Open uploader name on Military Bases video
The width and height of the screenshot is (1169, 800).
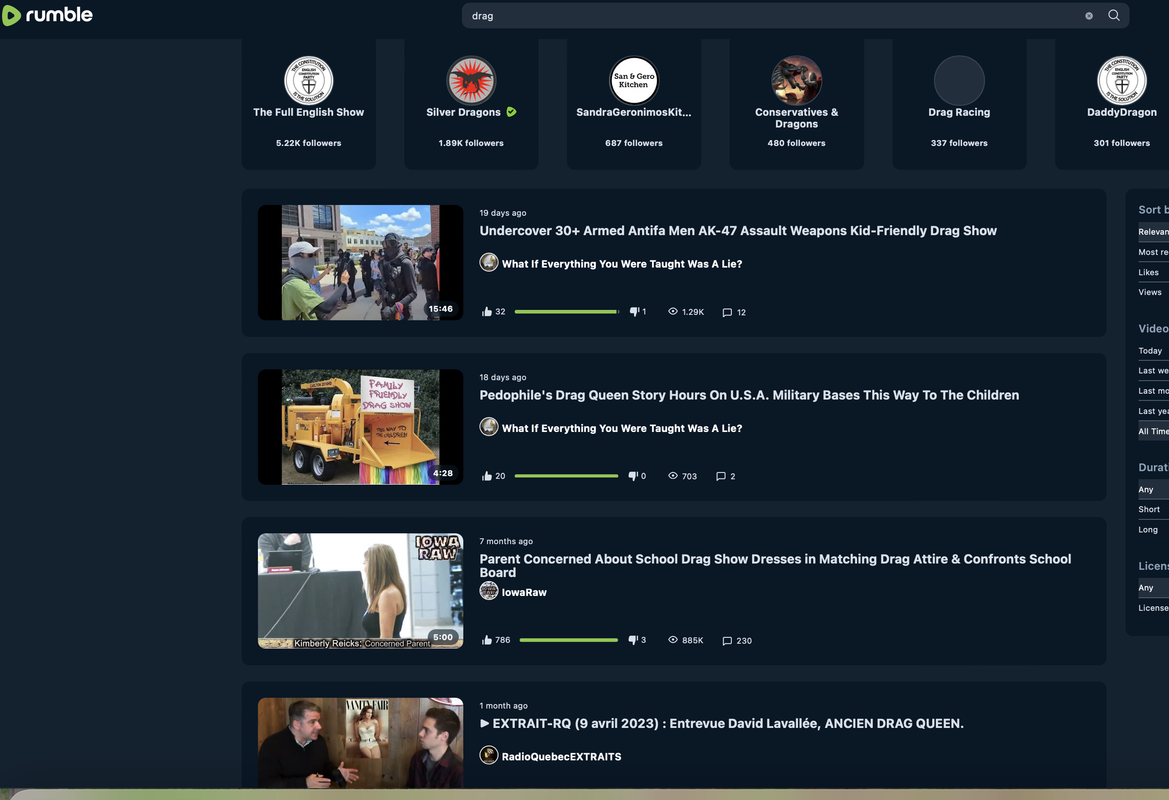click(x=622, y=428)
